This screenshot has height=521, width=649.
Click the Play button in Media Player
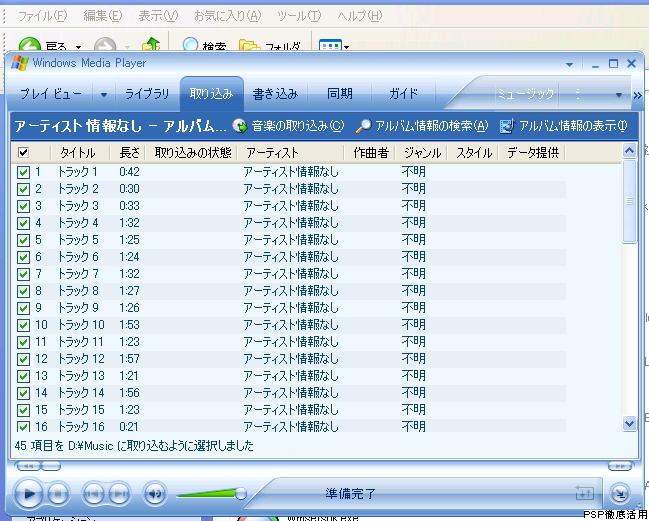pyautogui.click(x=29, y=493)
